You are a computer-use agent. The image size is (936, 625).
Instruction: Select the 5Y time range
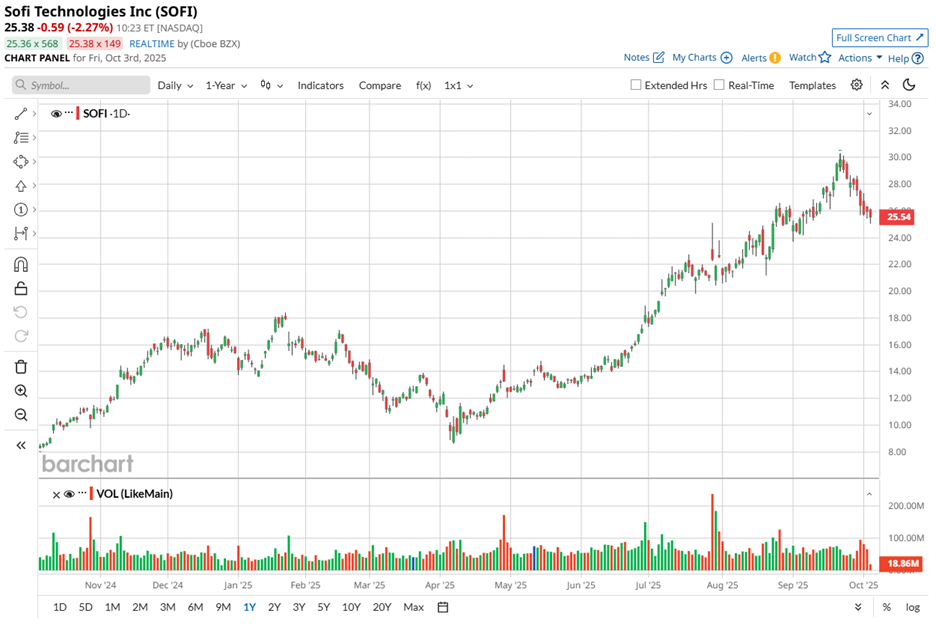[324, 607]
